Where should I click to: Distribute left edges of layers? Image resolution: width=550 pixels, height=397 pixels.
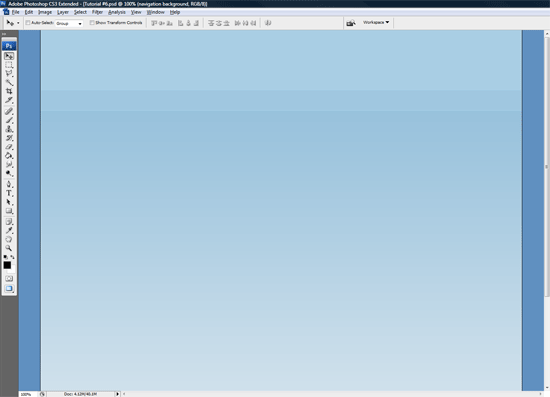pyautogui.click(x=237, y=23)
